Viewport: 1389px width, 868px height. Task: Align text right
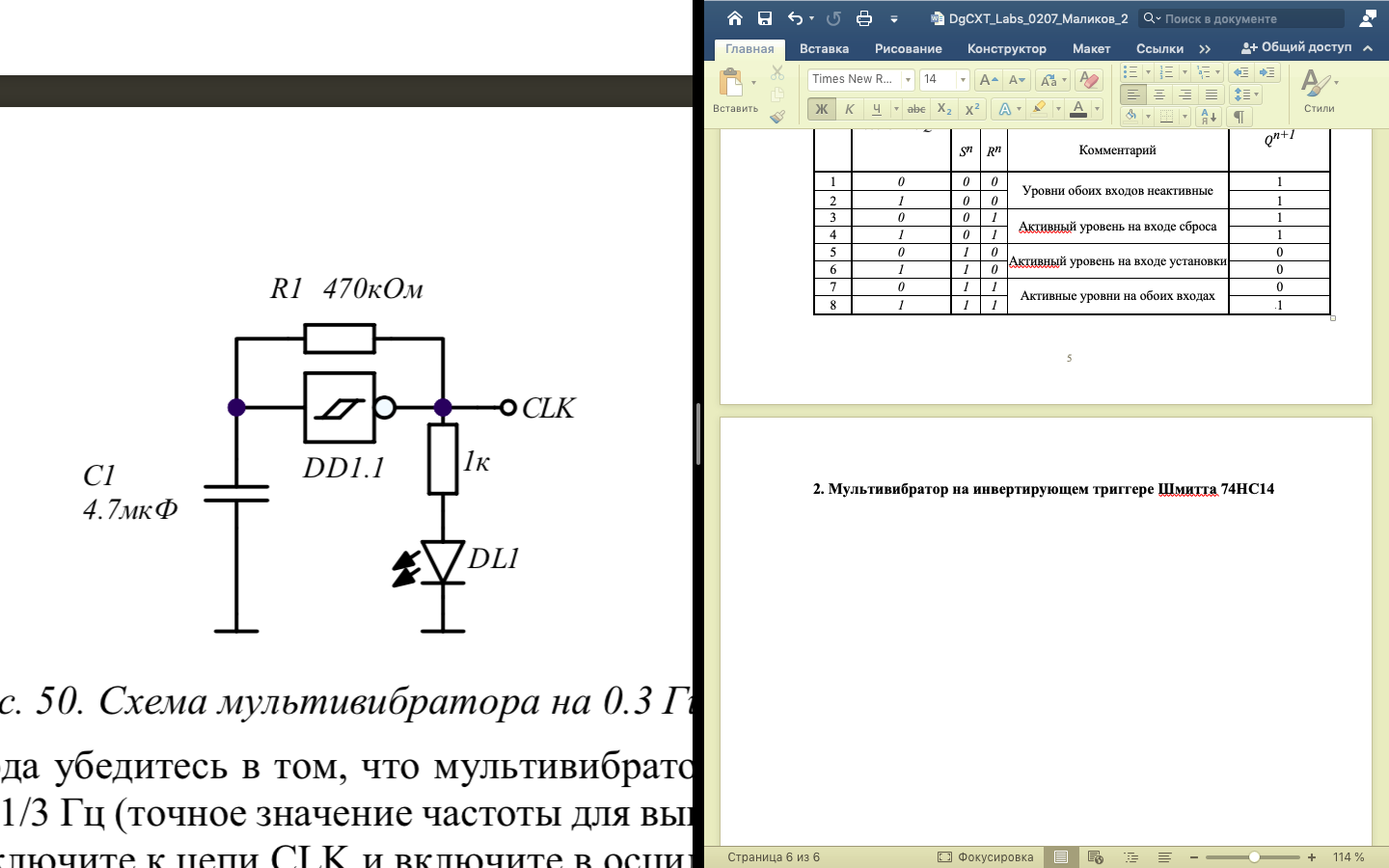(1185, 95)
